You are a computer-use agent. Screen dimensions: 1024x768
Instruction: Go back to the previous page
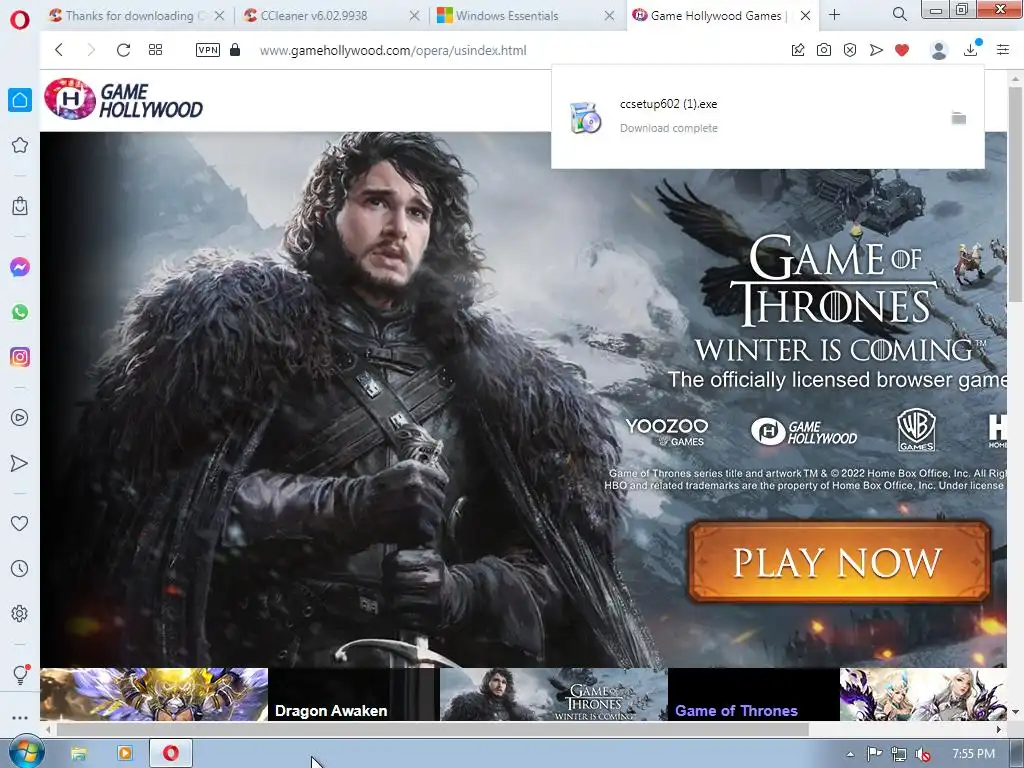point(59,50)
